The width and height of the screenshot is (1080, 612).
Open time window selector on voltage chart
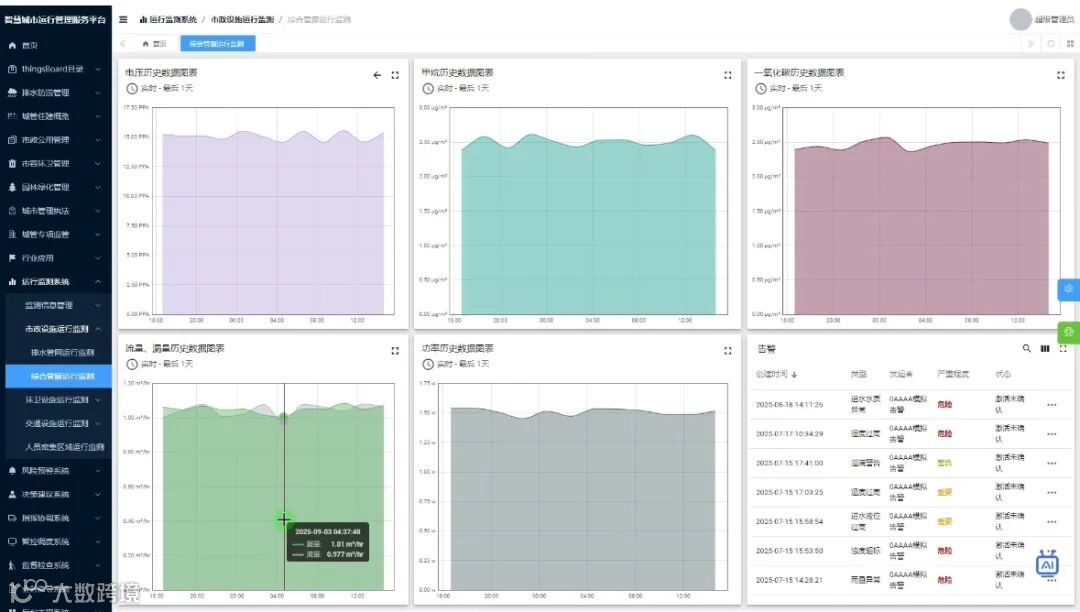point(160,88)
